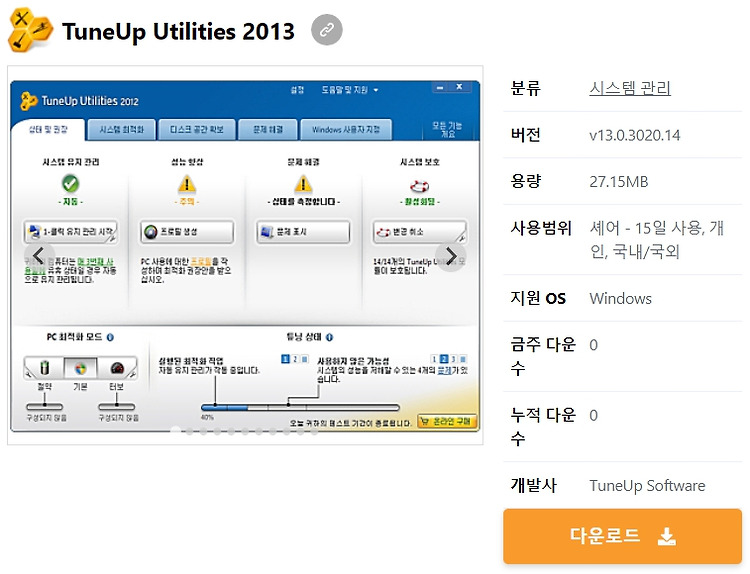Show the previous screenshot with left arrow

click(x=39, y=256)
